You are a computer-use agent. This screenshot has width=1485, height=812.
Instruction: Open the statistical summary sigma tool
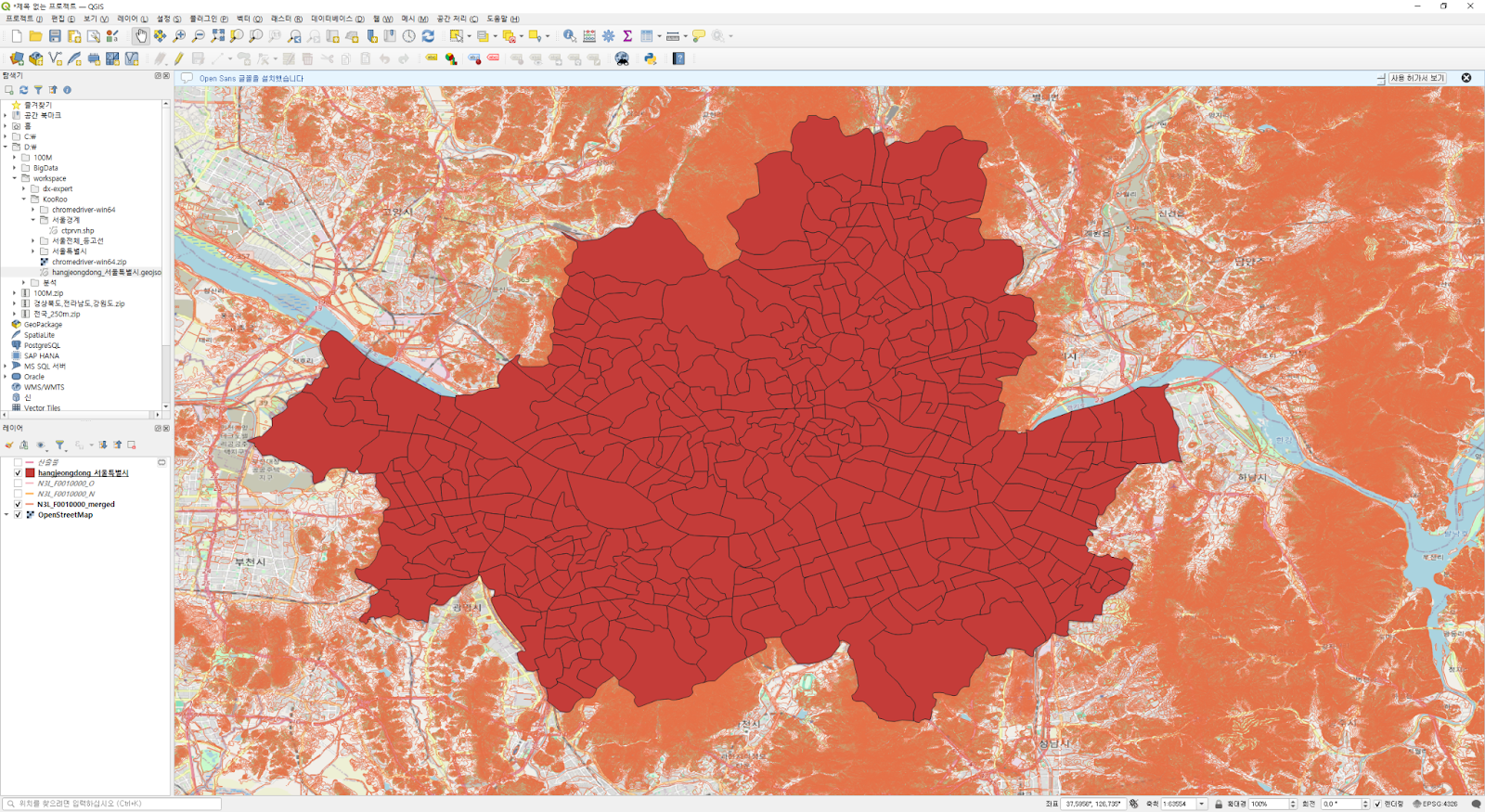tap(627, 36)
